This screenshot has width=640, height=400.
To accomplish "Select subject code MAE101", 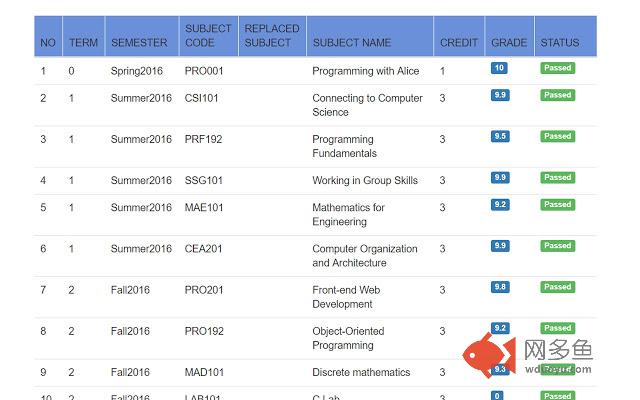I will [x=204, y=207].
